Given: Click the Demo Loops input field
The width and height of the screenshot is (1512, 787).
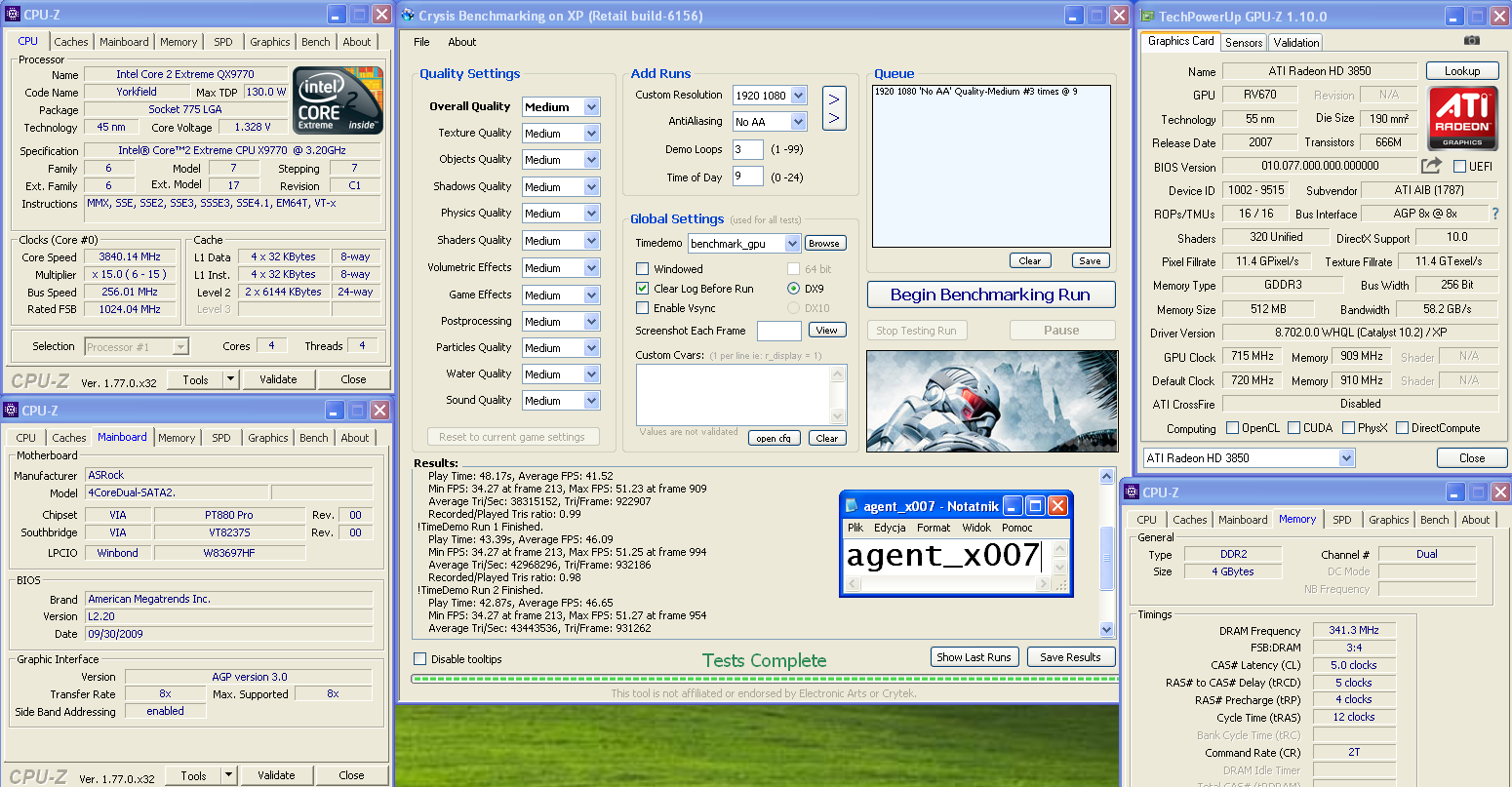Looking at the screenshot, I should coord(749,149).
